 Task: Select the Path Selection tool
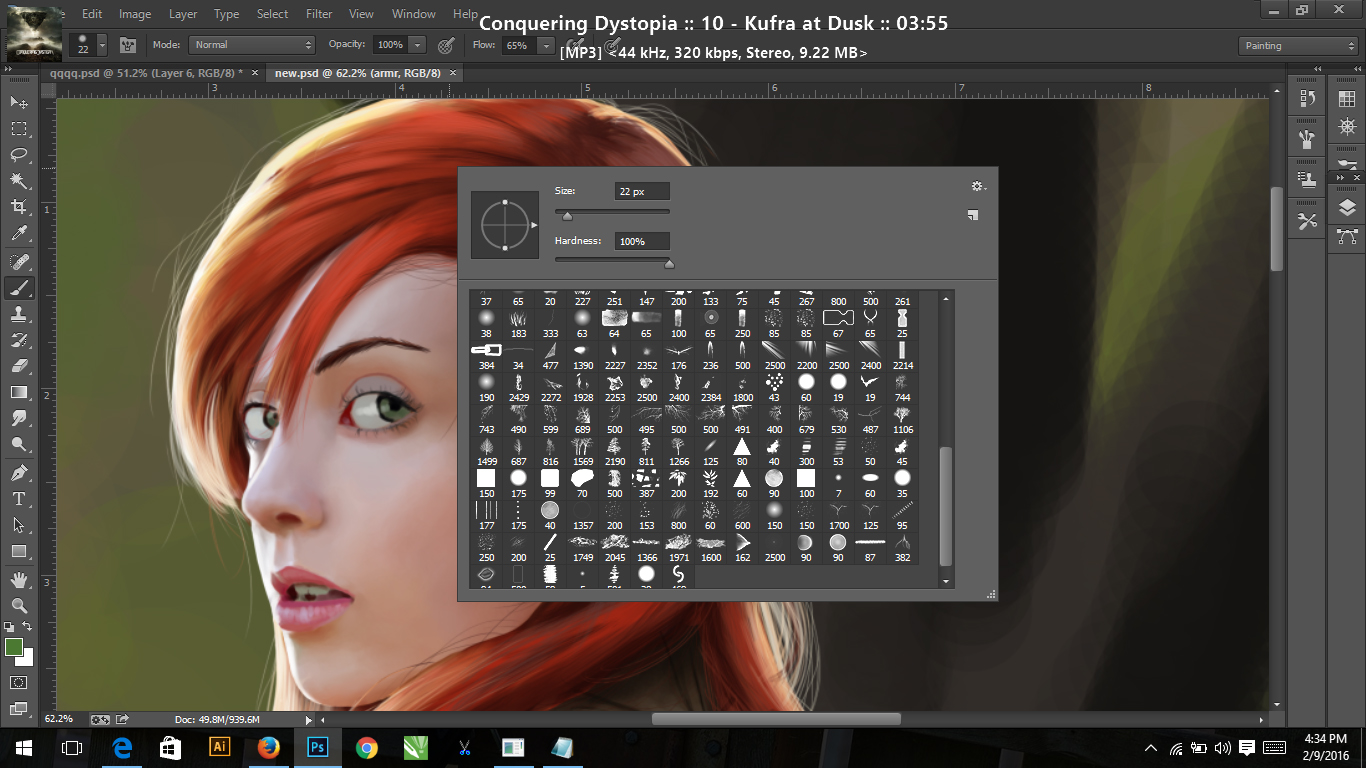point(19,525)
